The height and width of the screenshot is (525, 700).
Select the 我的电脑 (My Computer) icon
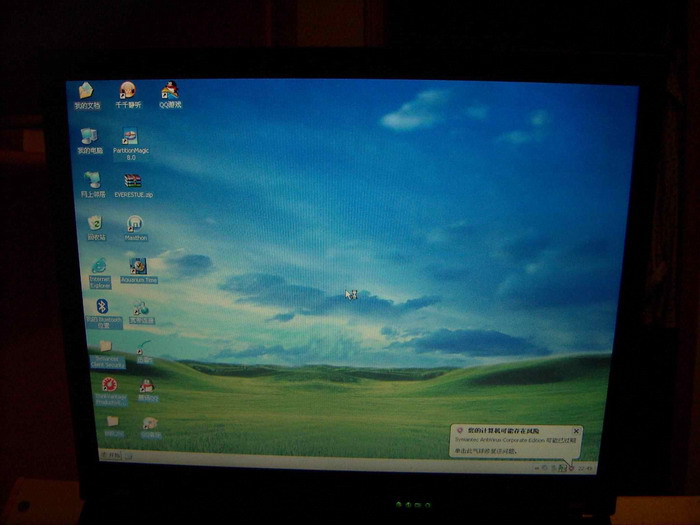[x=90, y=137]
